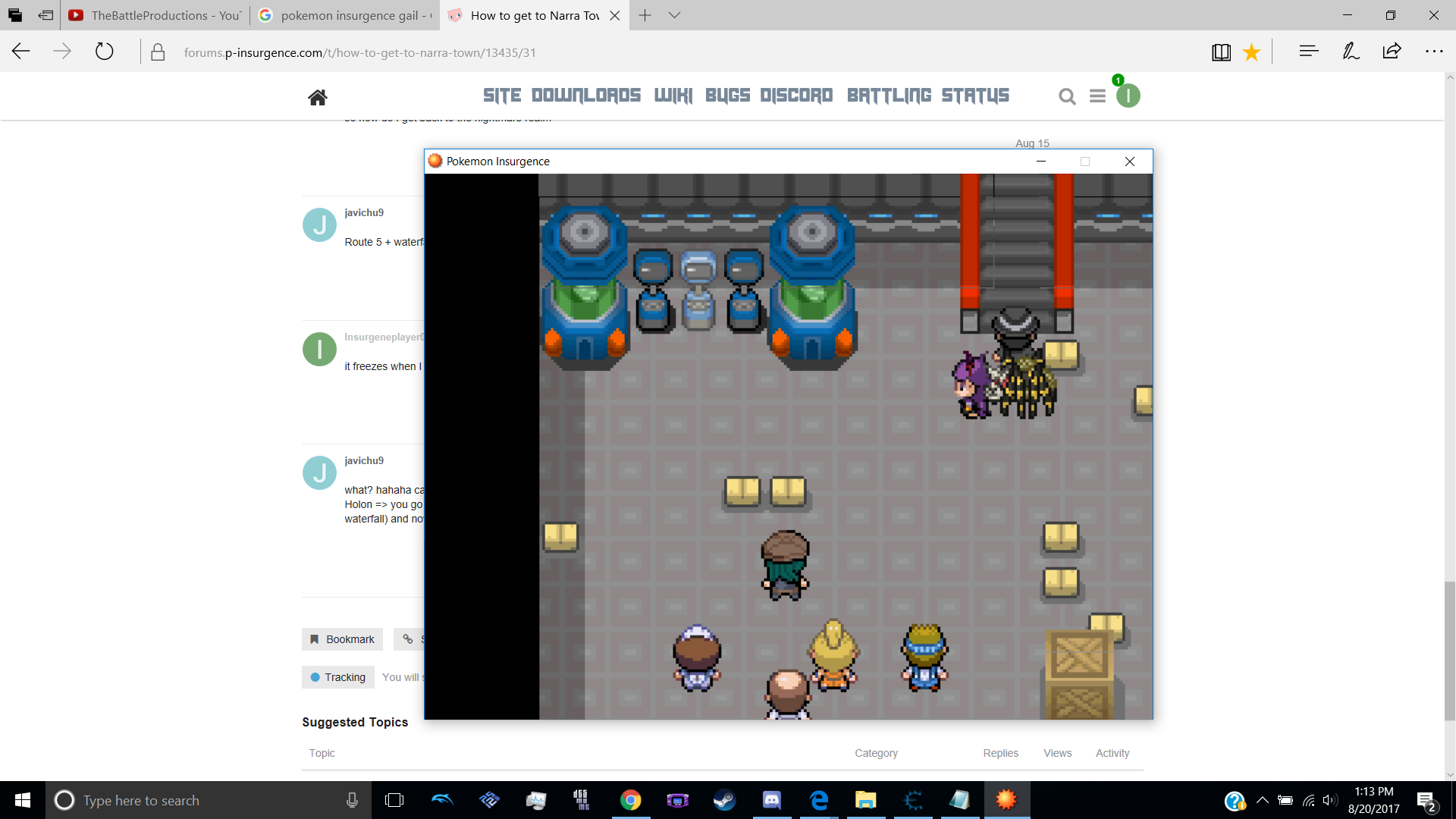Click the Pokemon Insurgence title bar icon

coord(435,161)
